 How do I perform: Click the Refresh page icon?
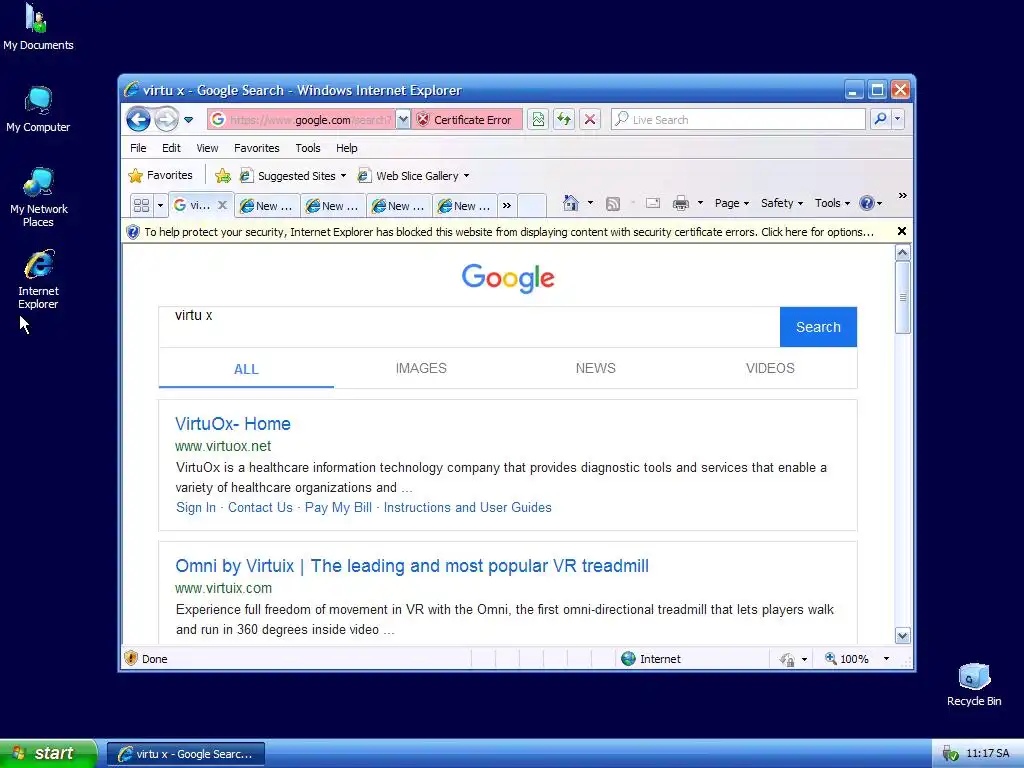pyautogui.click(x=564, y=120)
